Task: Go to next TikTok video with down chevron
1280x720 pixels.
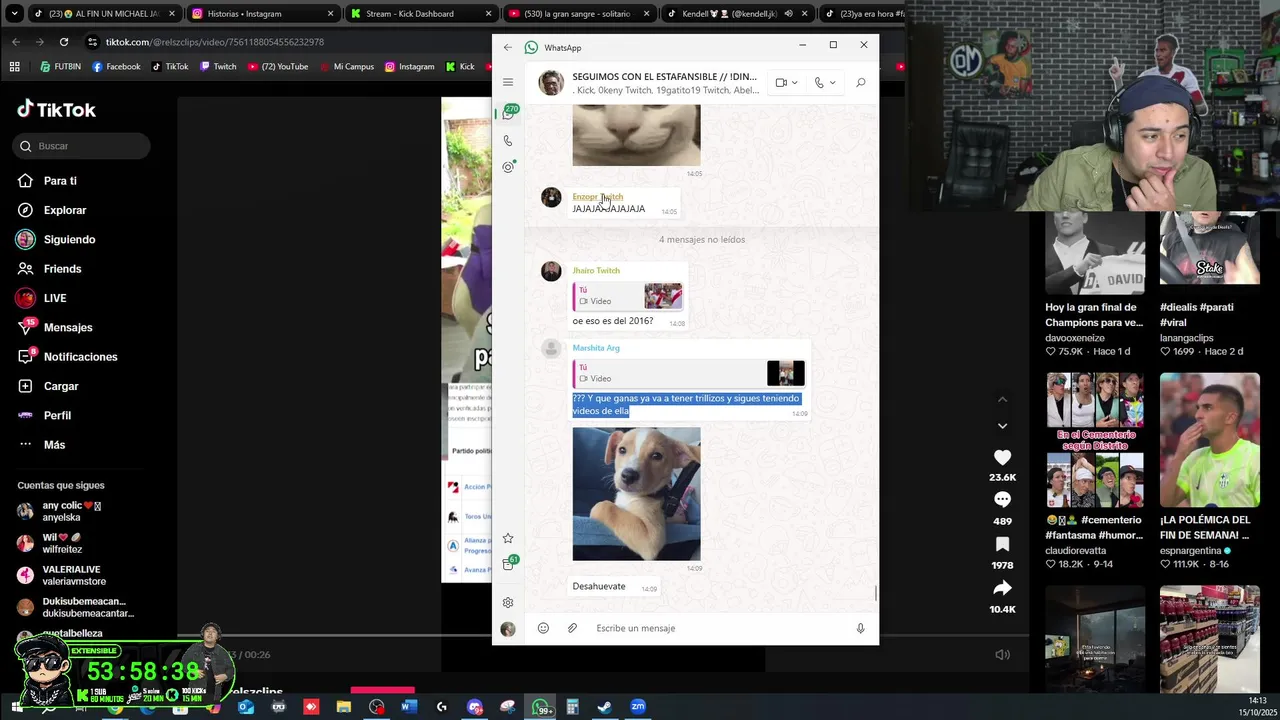Action: [x=1002, y=426]
